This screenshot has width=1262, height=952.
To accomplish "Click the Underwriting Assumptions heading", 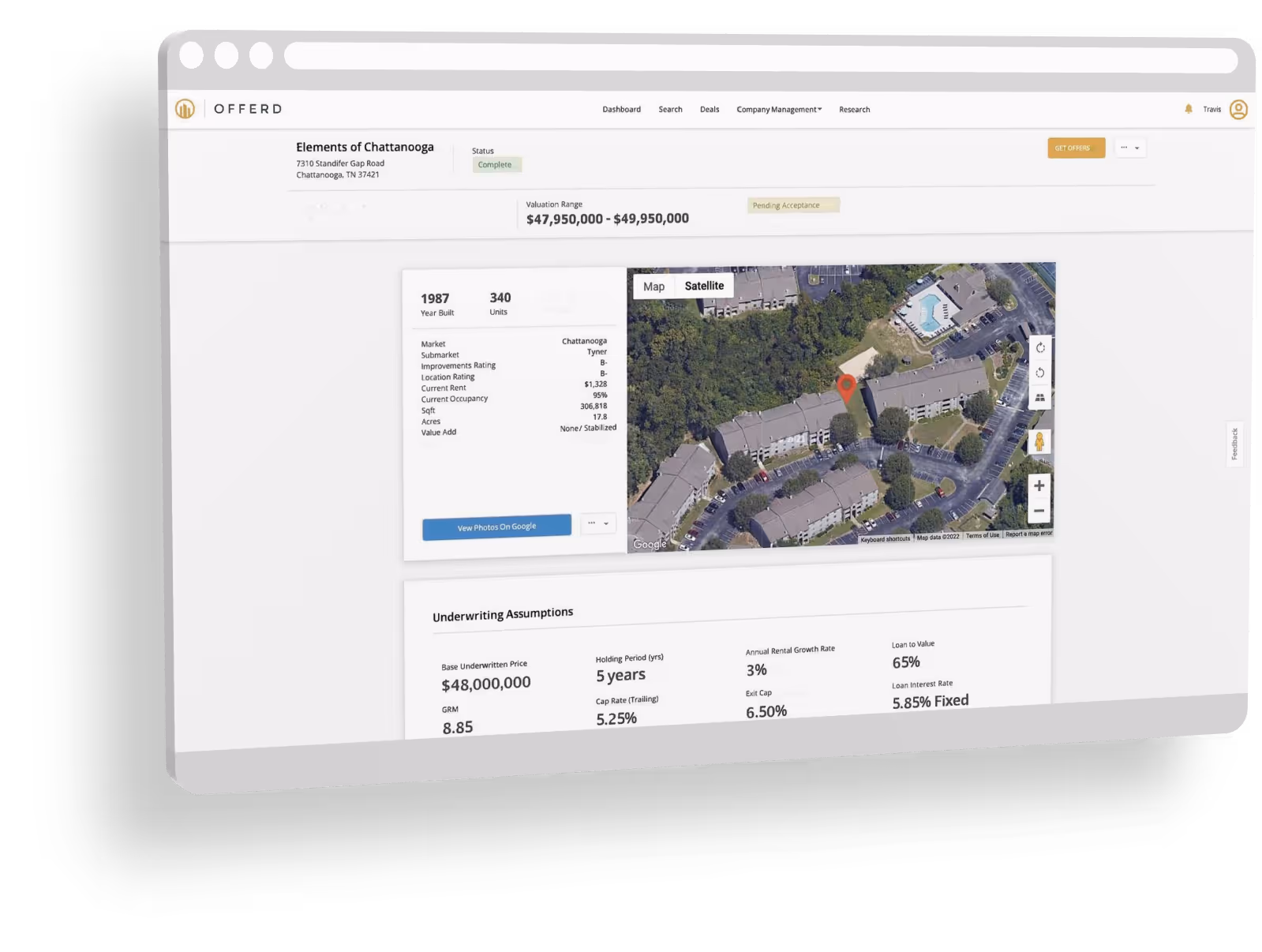I will (x=503, y=614).
